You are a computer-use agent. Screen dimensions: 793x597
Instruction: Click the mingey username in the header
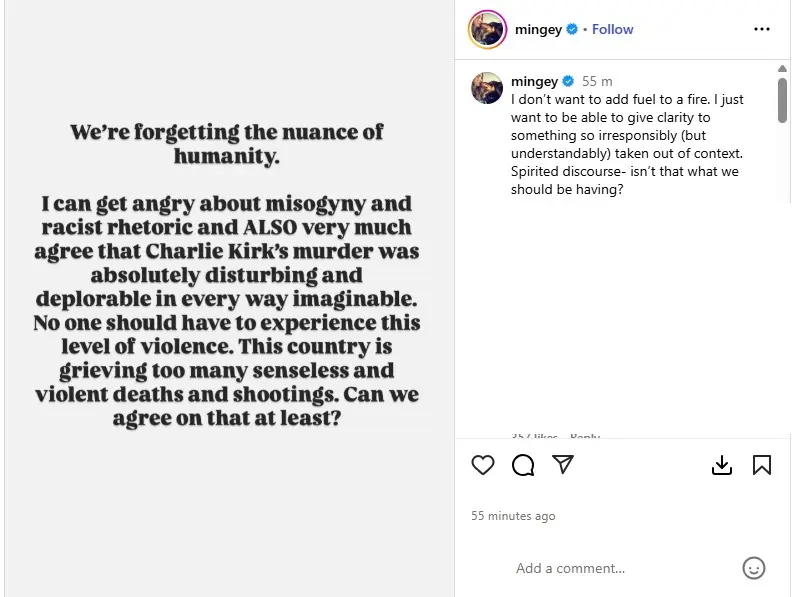point(538,29)
